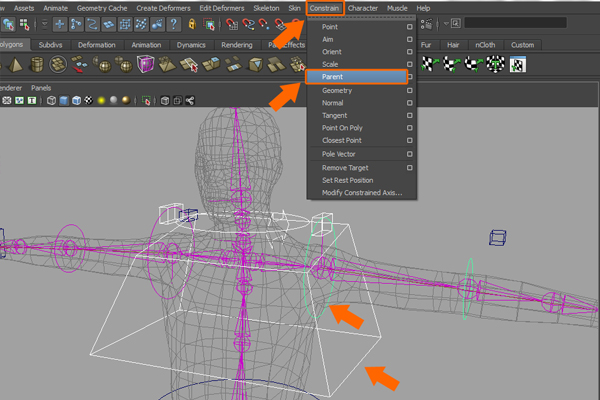The height and width of the screenshot is (400, 600).
Task: Click the highlight selection mode icon
Action: (x=209, y=24)
